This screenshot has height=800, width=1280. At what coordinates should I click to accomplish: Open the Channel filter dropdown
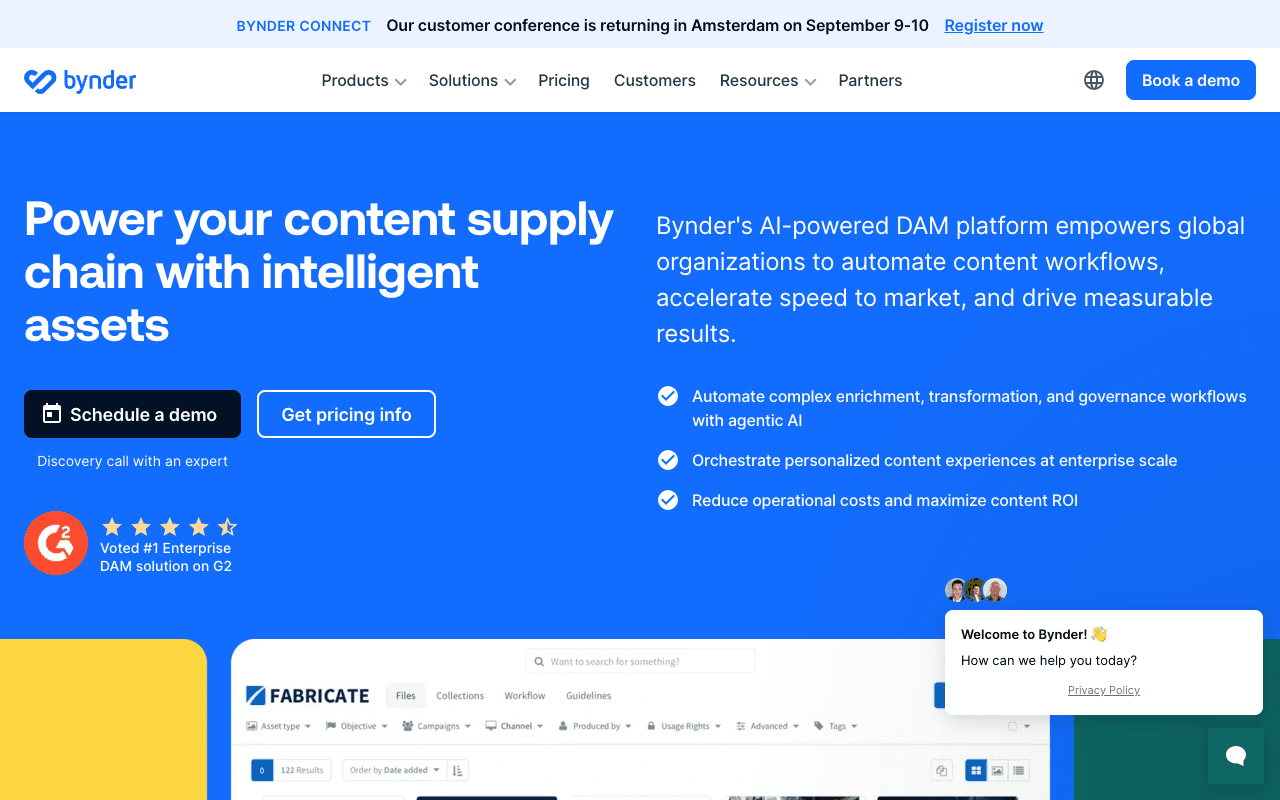pos(514,726)
